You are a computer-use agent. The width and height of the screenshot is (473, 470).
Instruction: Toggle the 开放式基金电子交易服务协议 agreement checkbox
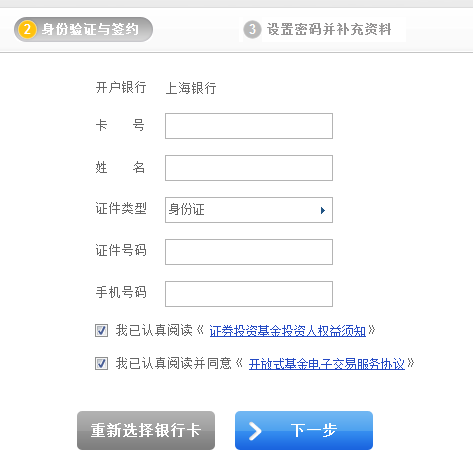point(101,363)
